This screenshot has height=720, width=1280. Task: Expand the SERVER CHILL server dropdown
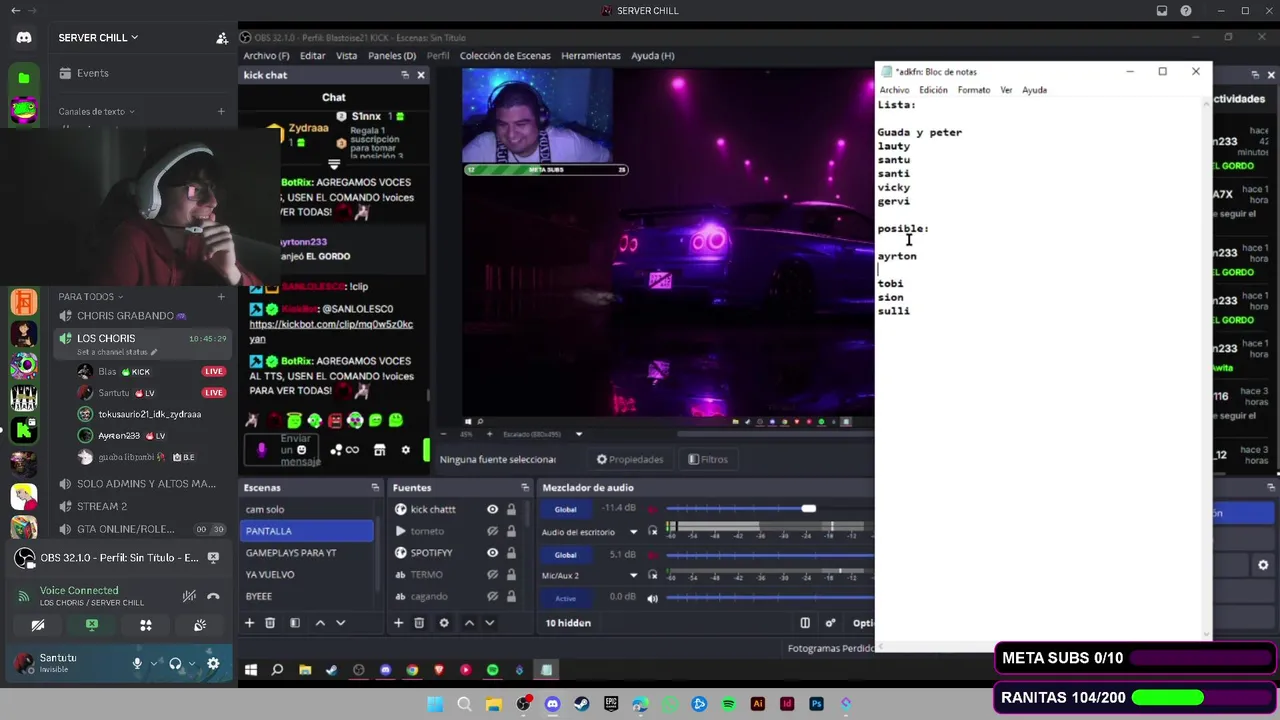point(98,38)
